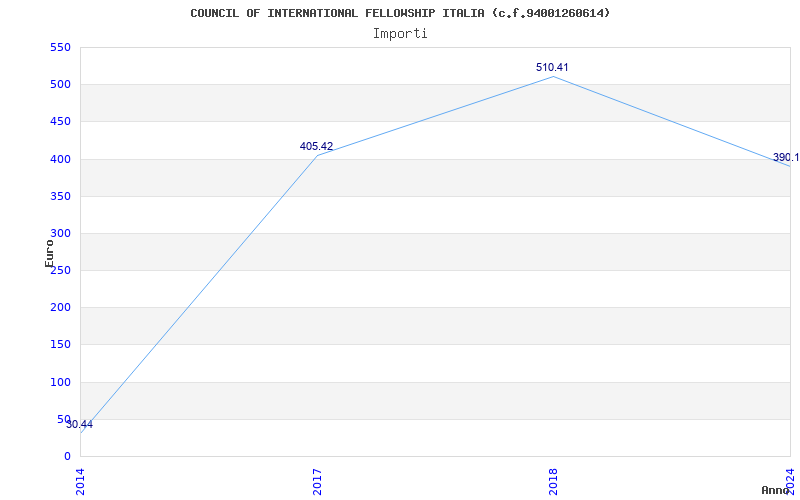Select the 390.1 data label
Viewport: 800px width, 500px height.
click(786, 158)
